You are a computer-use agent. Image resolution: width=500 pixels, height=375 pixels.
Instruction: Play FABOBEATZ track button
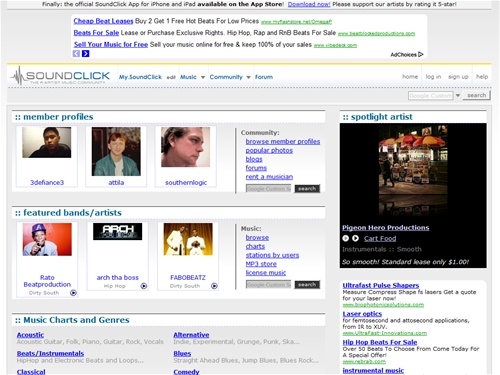(214, 286)
